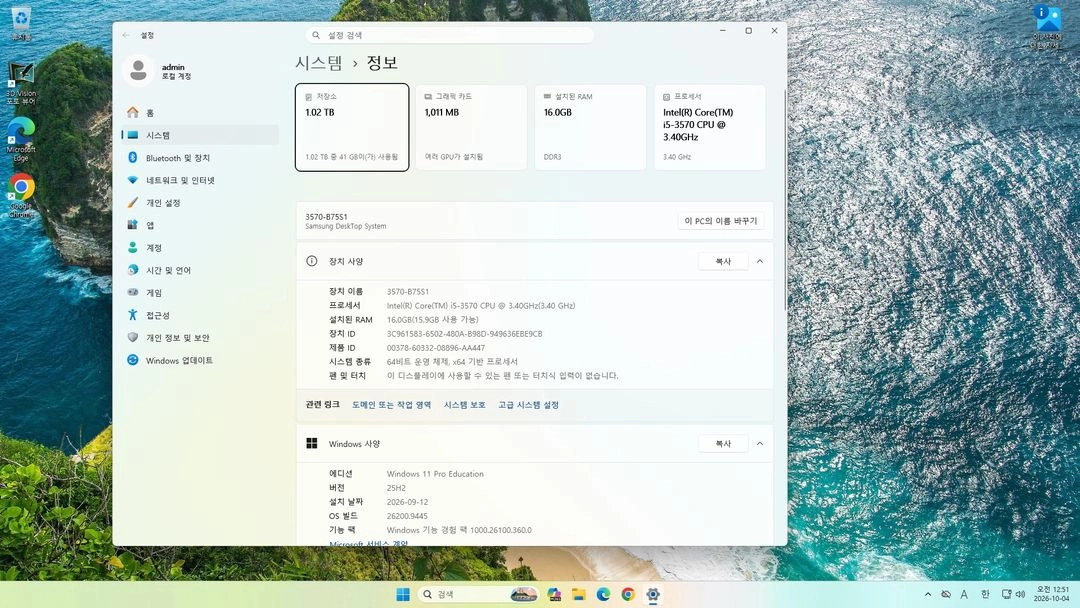The width and height of the screenshot is (1080, 608).
Task: Select the 3D Vision 포토 뷰어 desktop shortcut
Action: point(21,83)
